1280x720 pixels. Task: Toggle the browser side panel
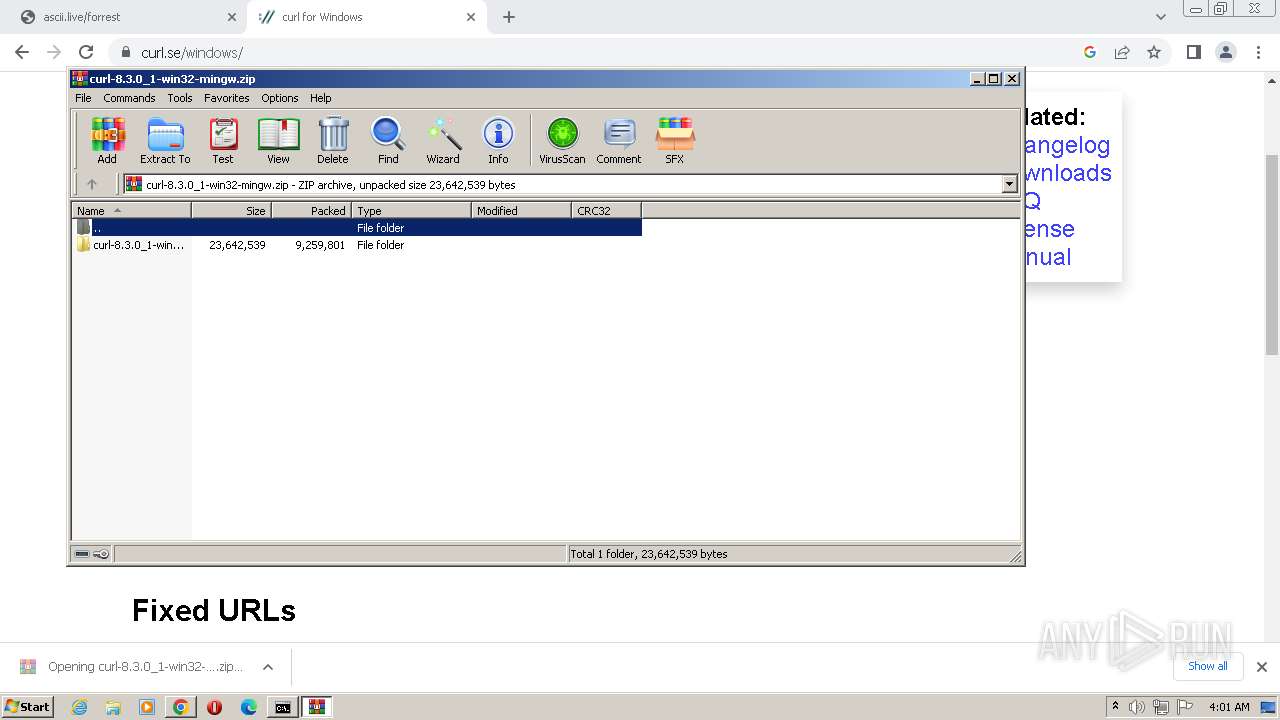tap(1193, 52)
